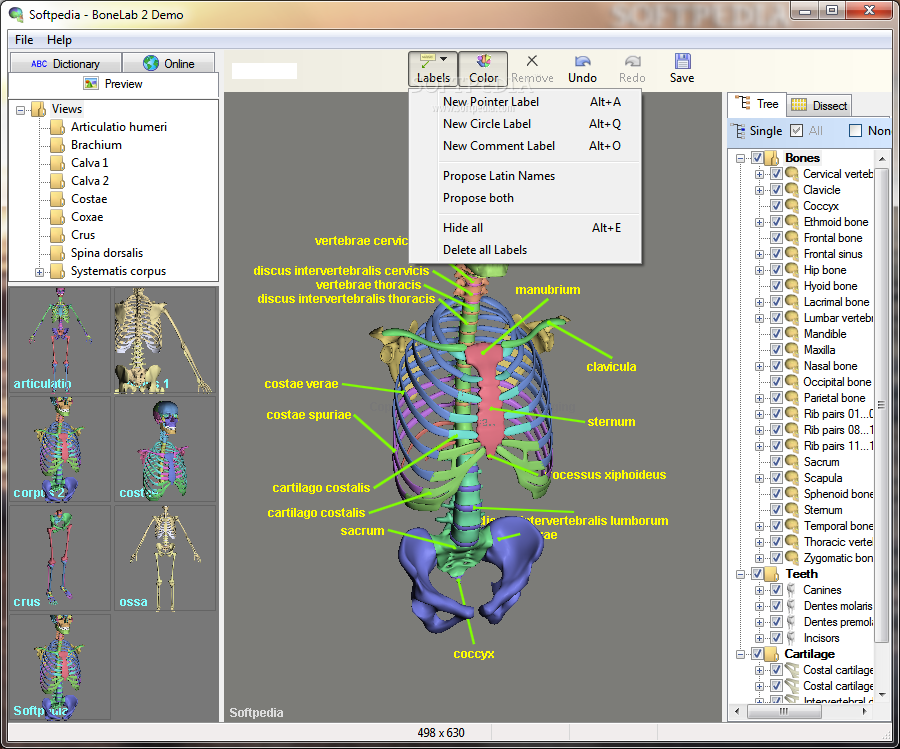
Task: Save using the floppy disk icon
Action: point(682,61)
